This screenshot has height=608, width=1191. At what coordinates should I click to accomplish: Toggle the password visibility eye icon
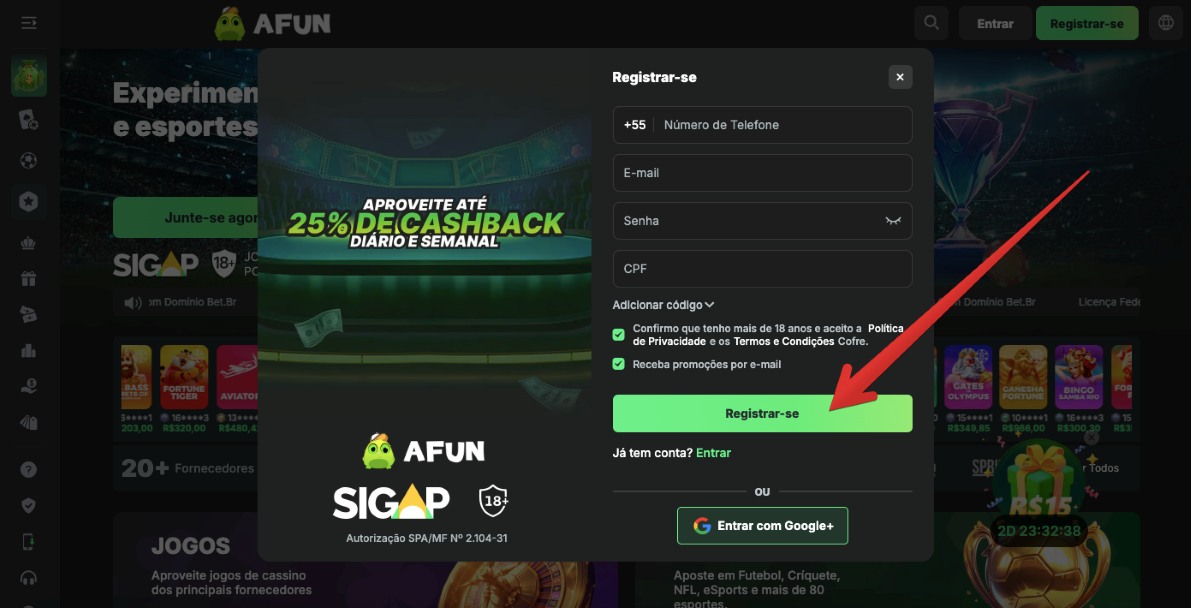point(893,220)
